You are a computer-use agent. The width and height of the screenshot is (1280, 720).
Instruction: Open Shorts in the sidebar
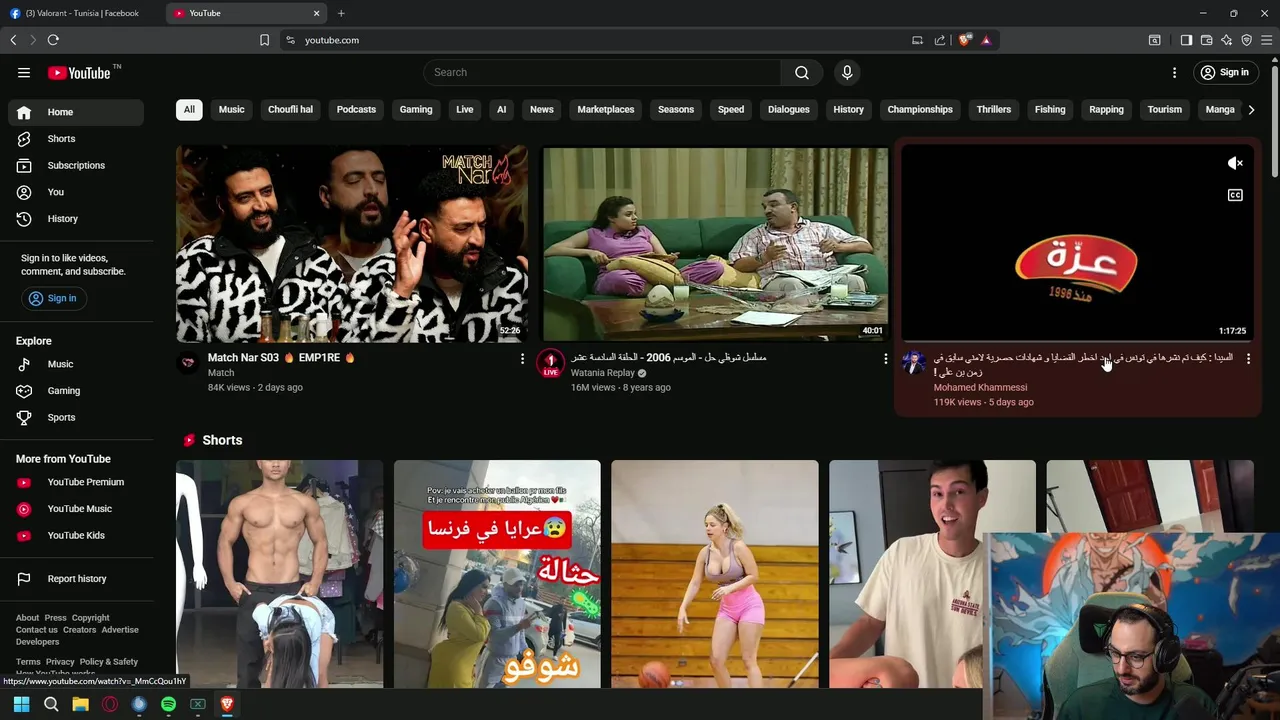click(x=76, y=139)
